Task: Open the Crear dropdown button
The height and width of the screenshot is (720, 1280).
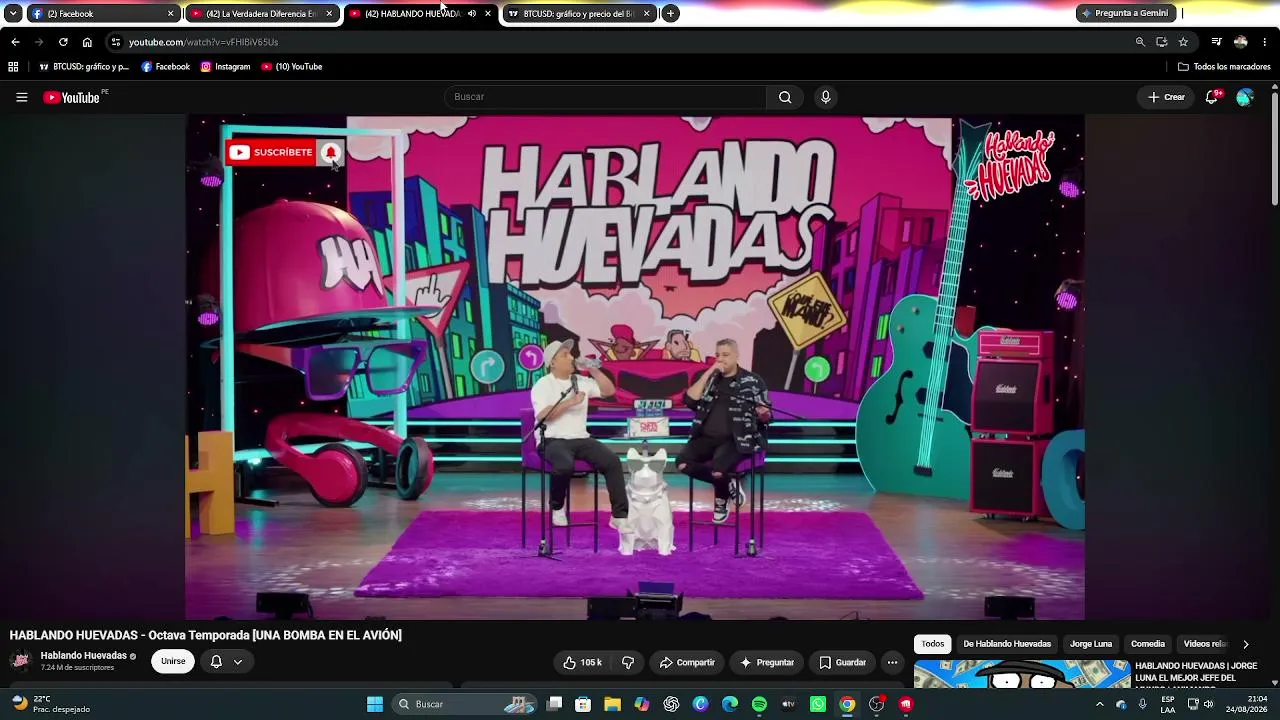Action: (1166, 97)
